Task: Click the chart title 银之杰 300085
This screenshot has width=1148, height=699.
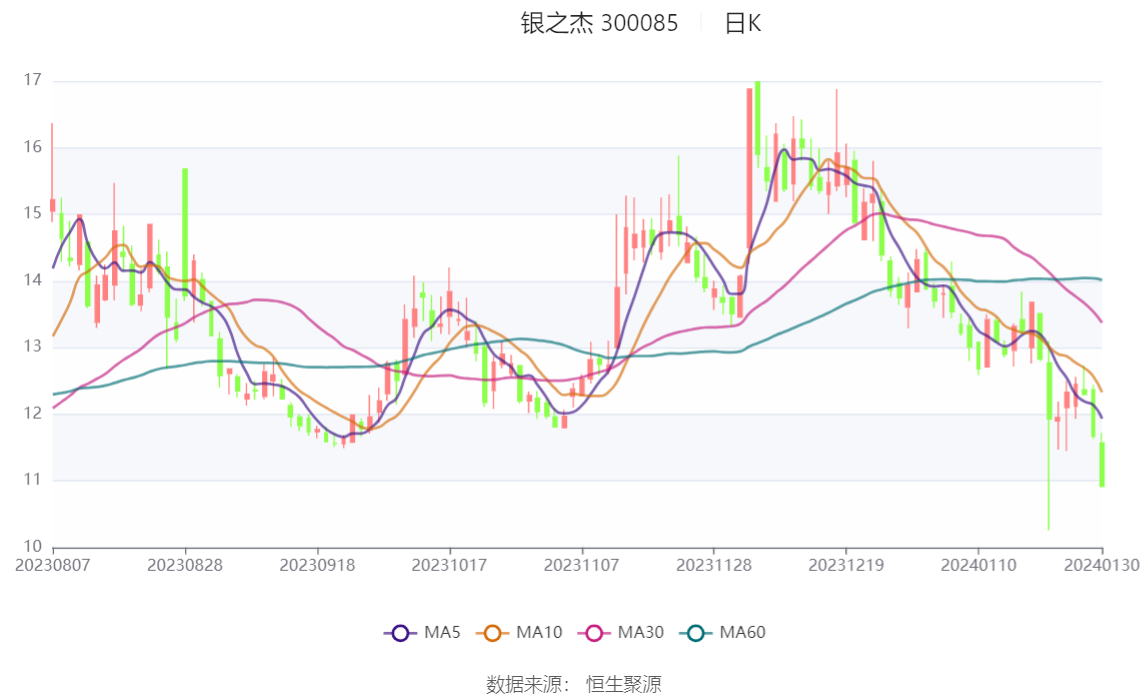Action: point(600,23)
